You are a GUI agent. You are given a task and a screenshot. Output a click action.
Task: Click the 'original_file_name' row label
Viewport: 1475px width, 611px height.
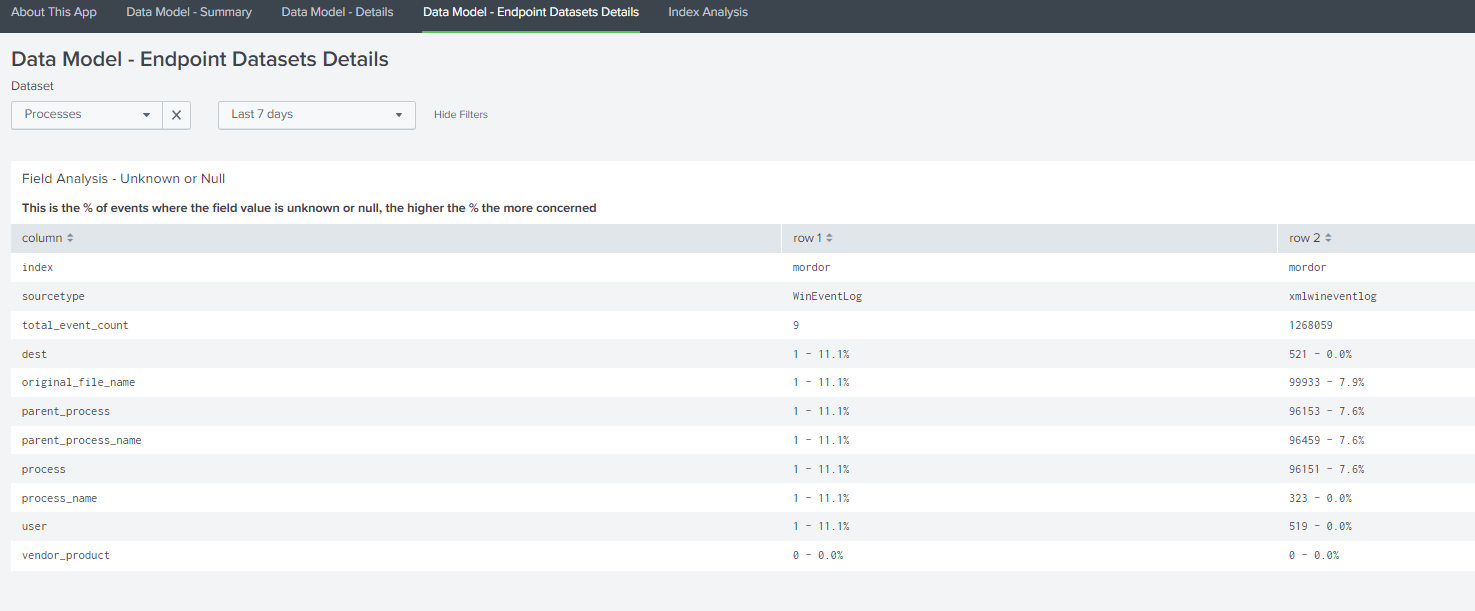pyautogui.click(x=79, y=383)
